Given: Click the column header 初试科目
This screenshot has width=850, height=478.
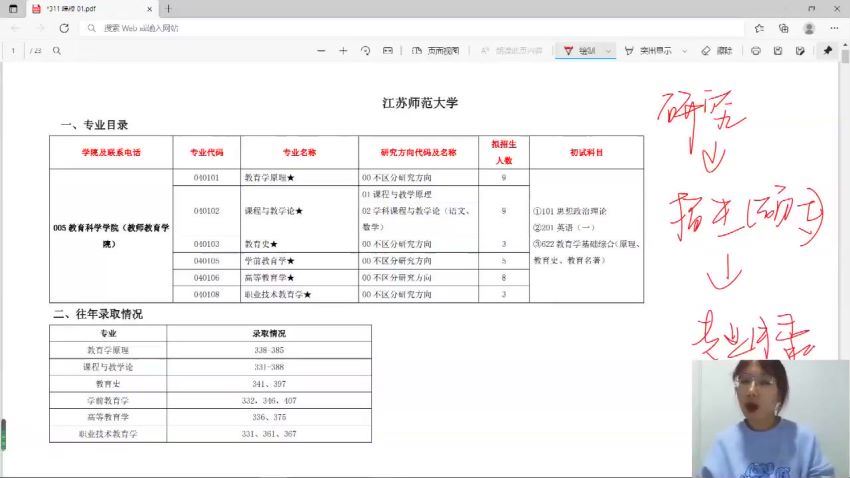Looking at the screenshot, I should pyautogui.click(x=587, y=152).
